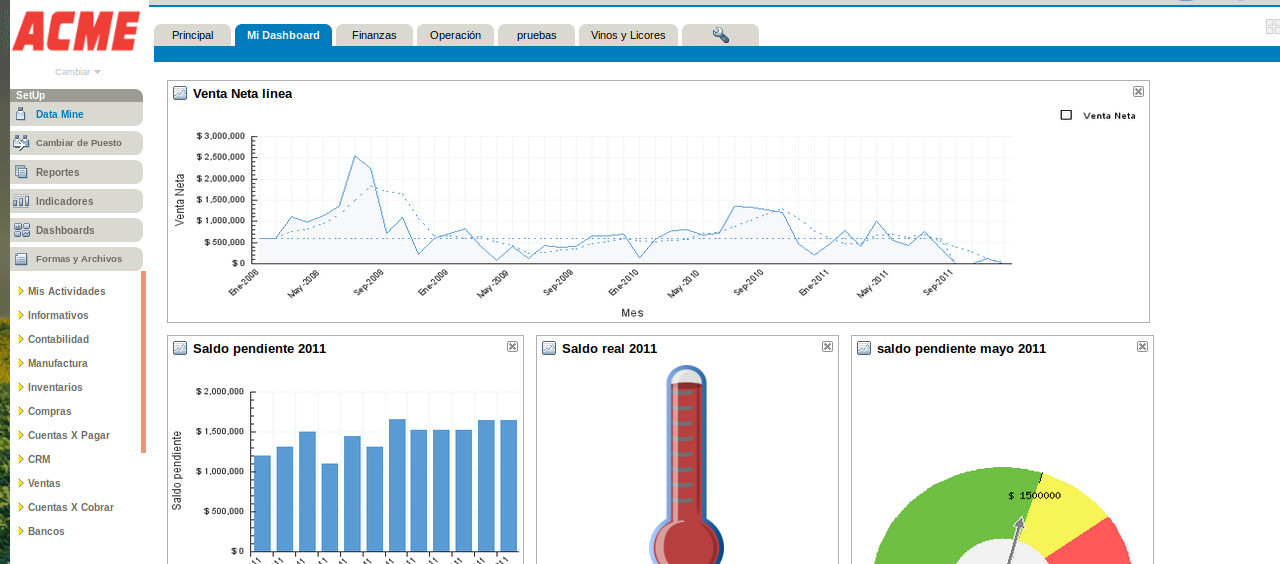Click the Sep-2008 axis label
Image resolution: width=1280 pixels, height=564 pixels.
367,284
